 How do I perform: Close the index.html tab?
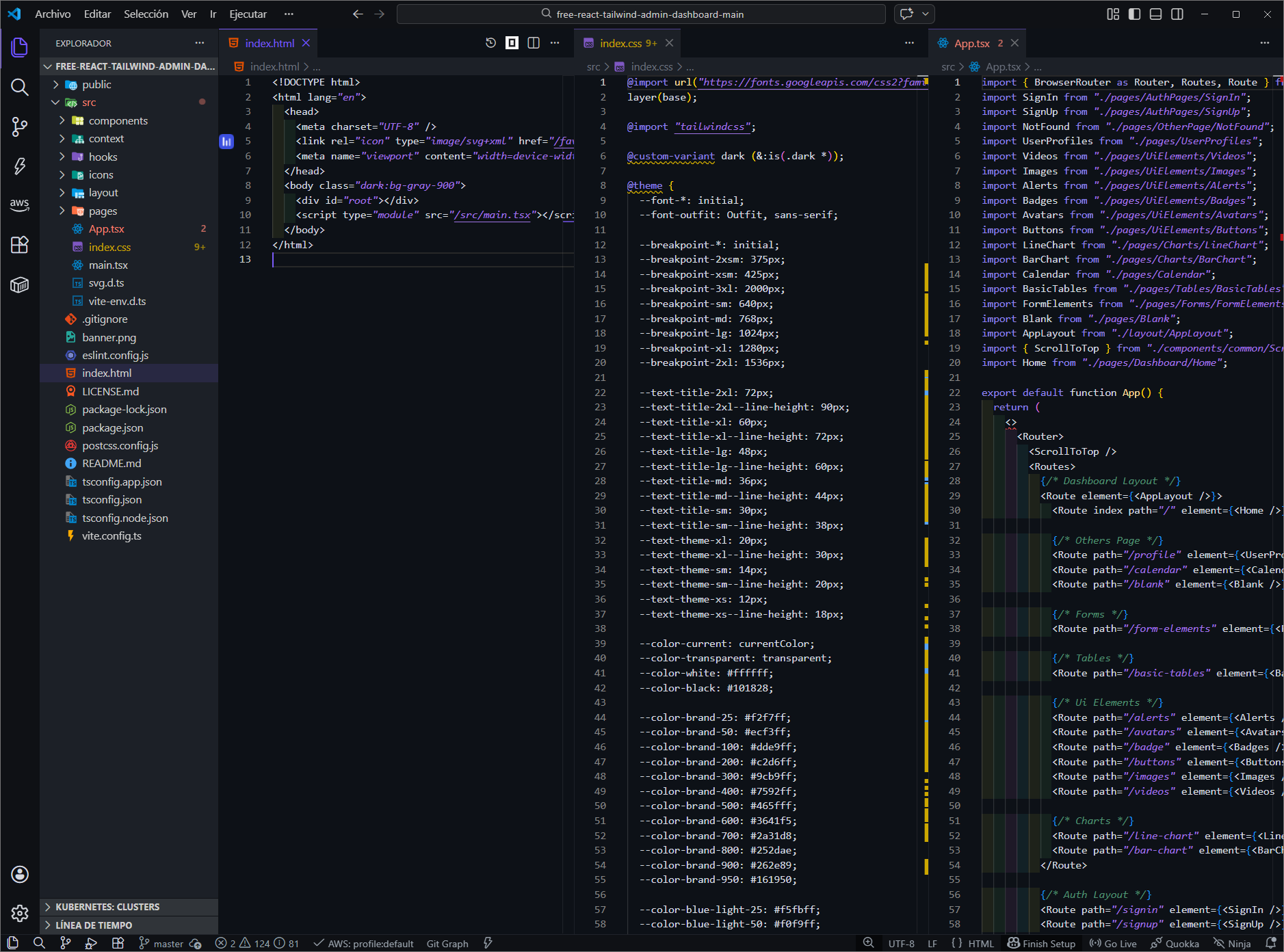tap(306, 43)
